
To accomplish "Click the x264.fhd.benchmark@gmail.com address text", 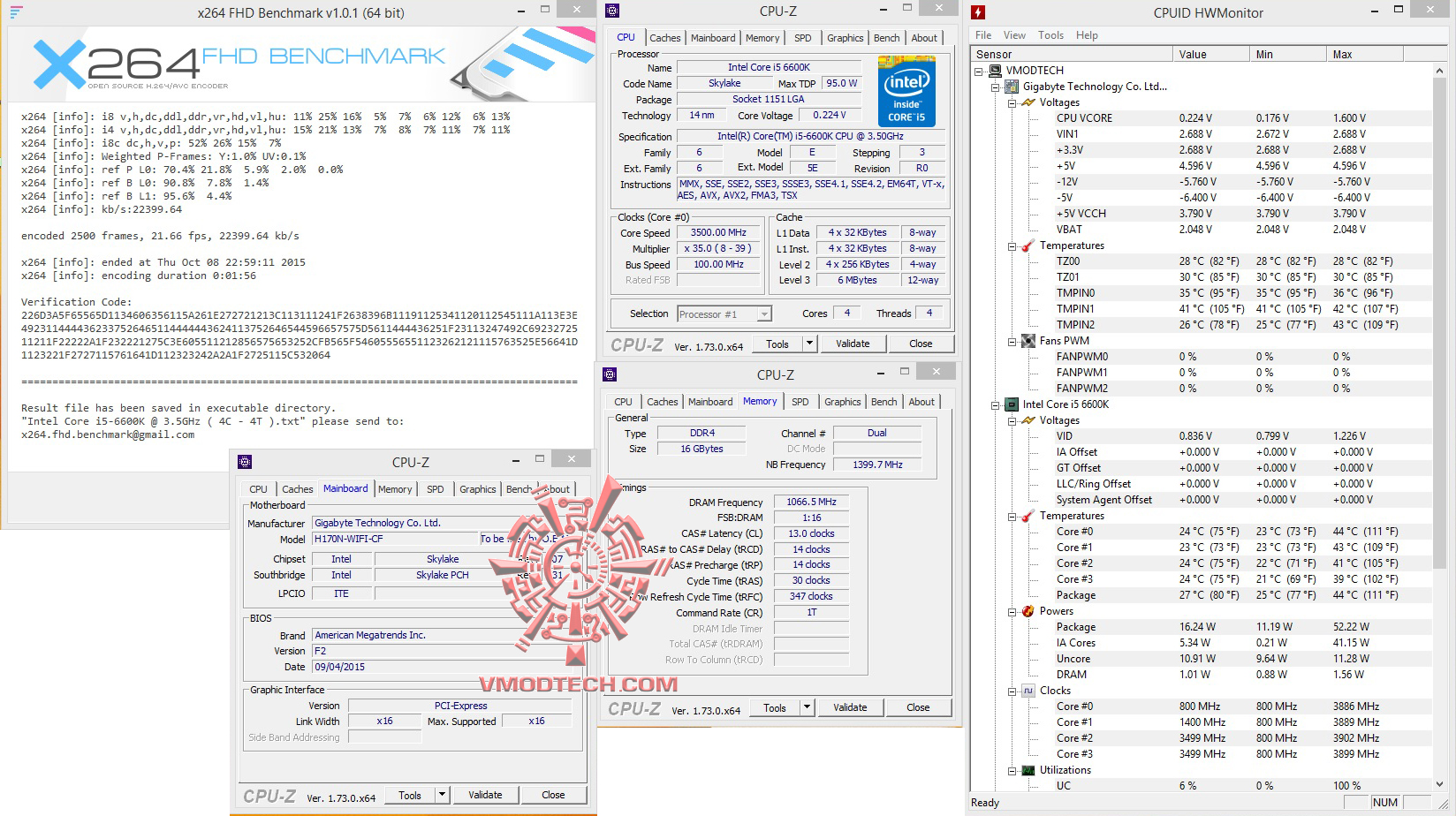I will coord(108,434).
